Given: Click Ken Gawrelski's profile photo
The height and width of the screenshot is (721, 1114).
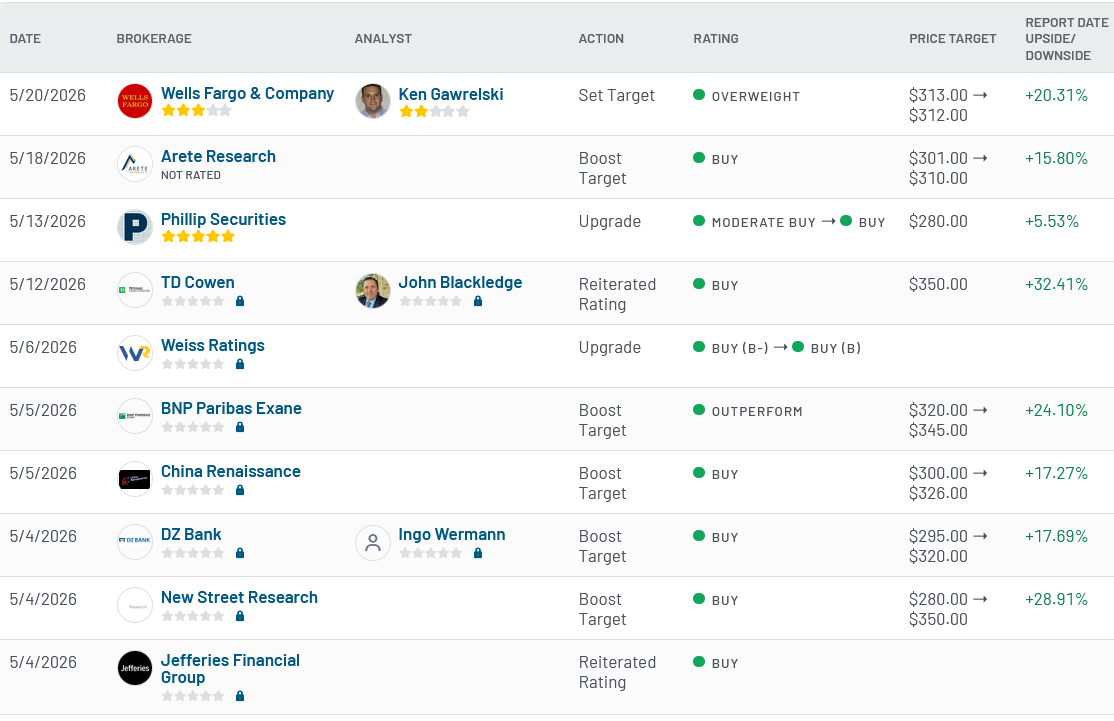Looking at the screenshot, I should click(x=373, y=101).
